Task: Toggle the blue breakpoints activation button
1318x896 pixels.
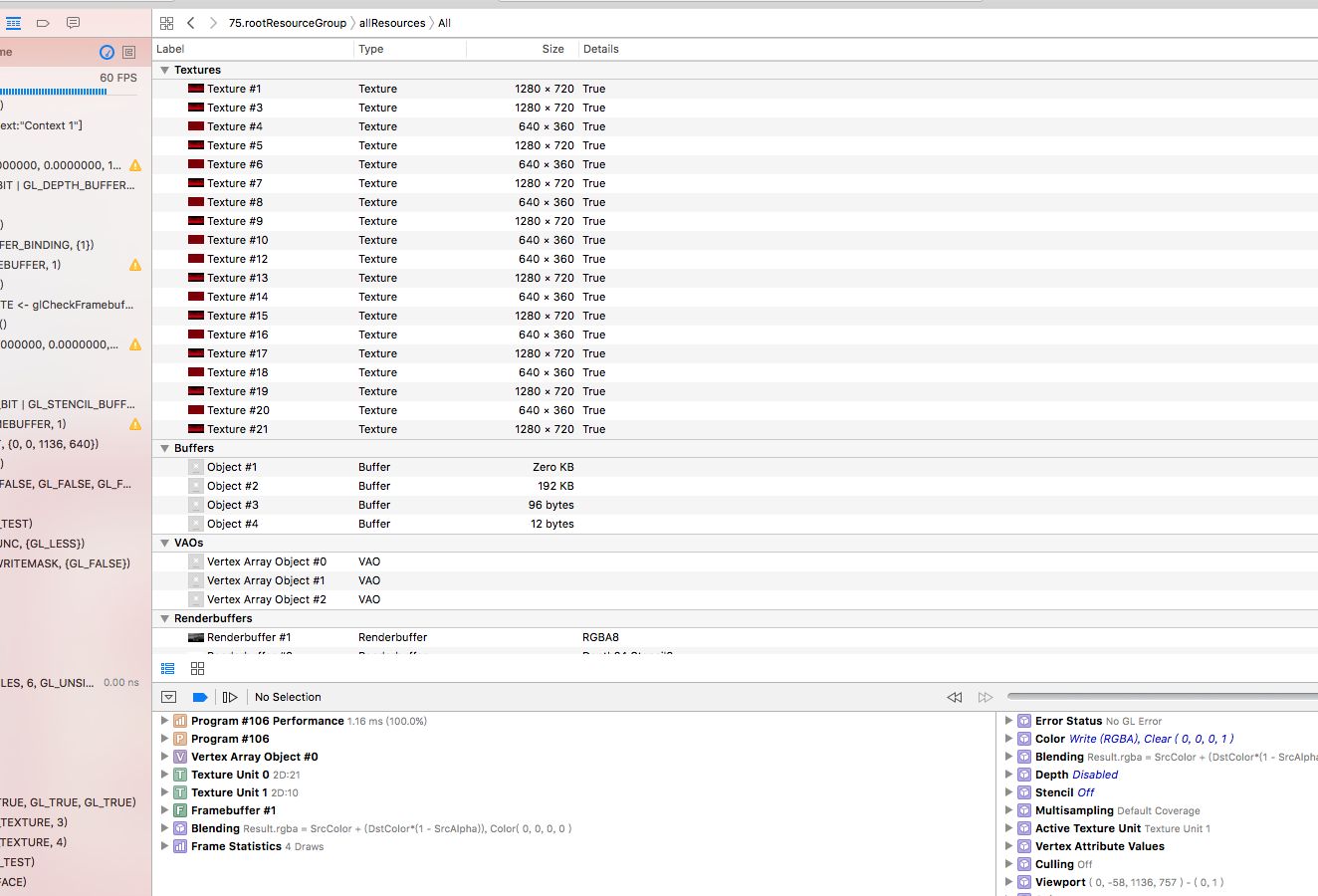Action: (x=199, y=697)
